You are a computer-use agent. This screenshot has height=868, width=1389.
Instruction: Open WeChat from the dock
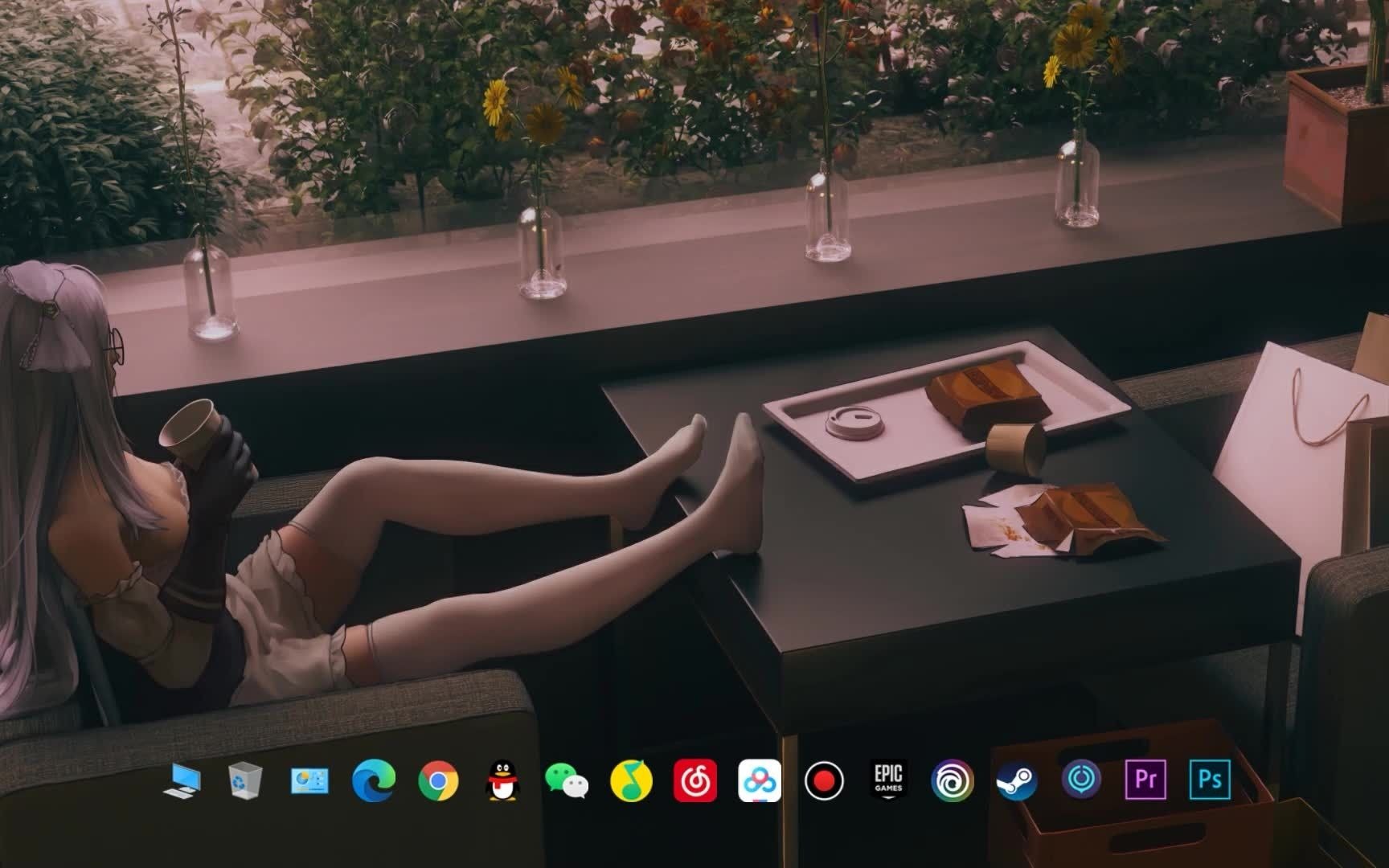coord(567,780)
